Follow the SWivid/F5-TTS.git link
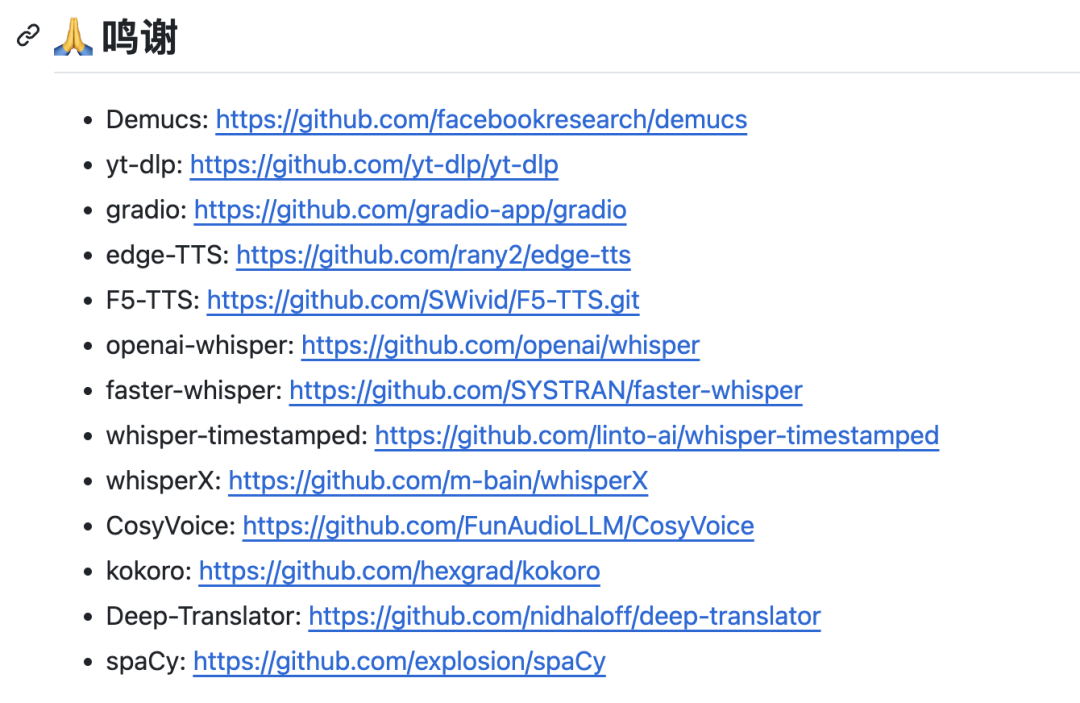The height and width of the screenshot is (703, 1080). (423, 300)
